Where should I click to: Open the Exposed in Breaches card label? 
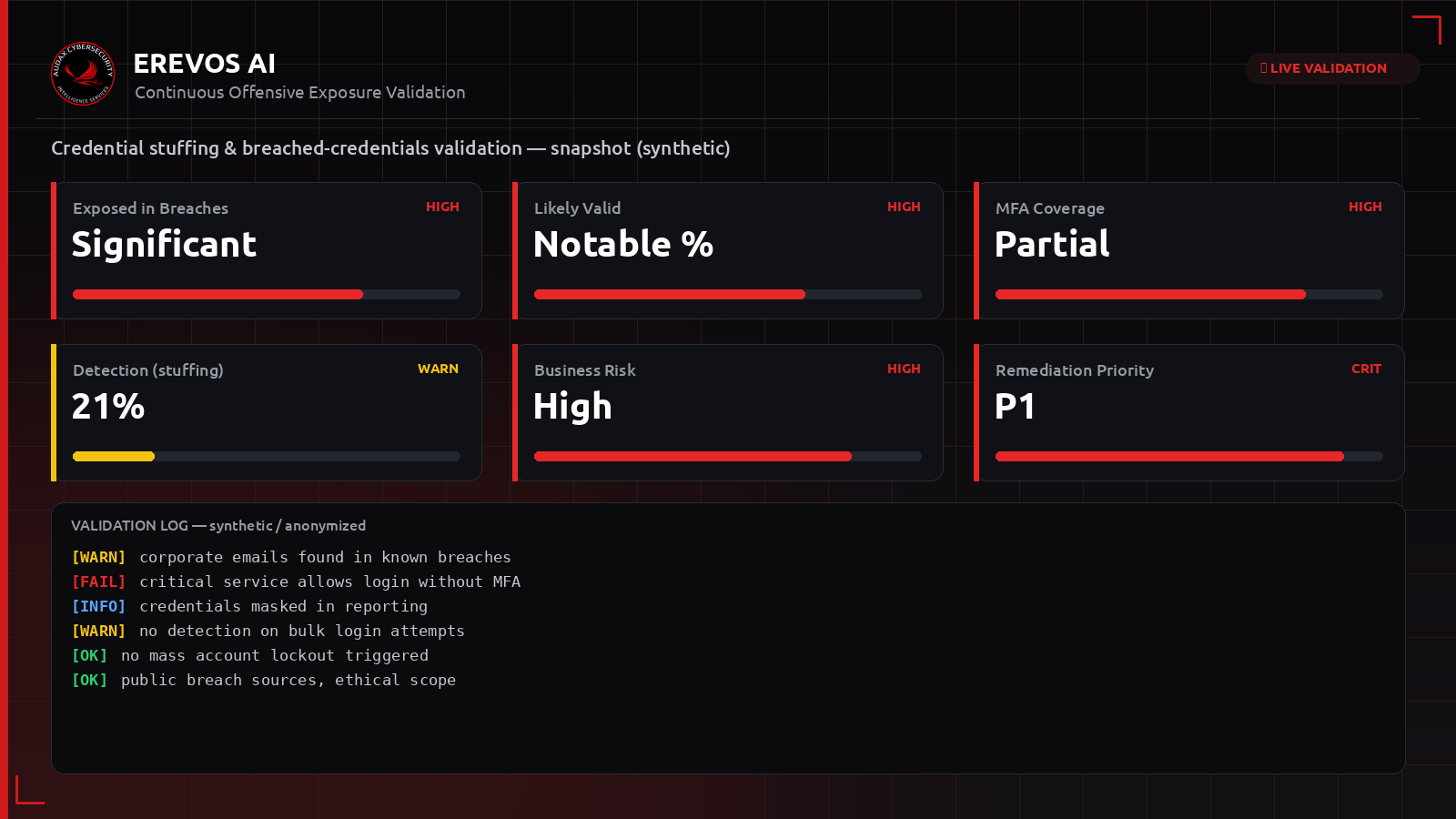[150, 208]
